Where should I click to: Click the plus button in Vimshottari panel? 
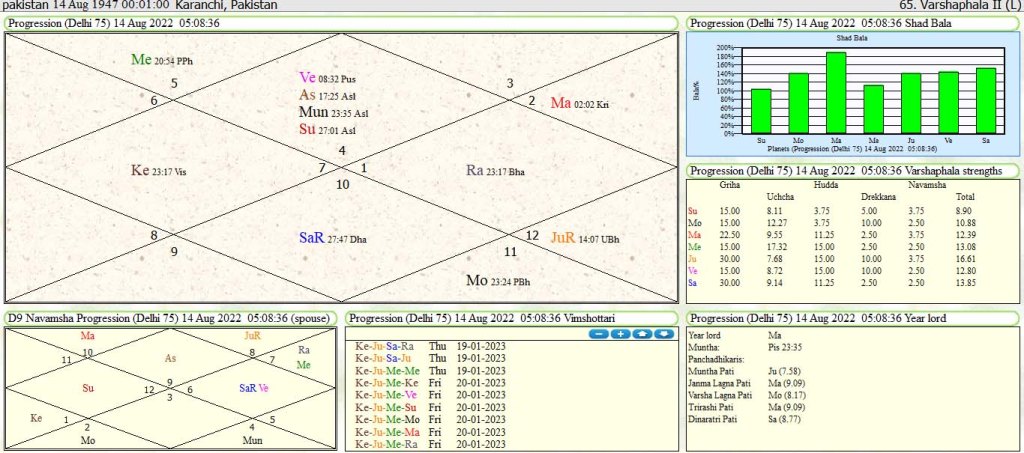[620, 333]
